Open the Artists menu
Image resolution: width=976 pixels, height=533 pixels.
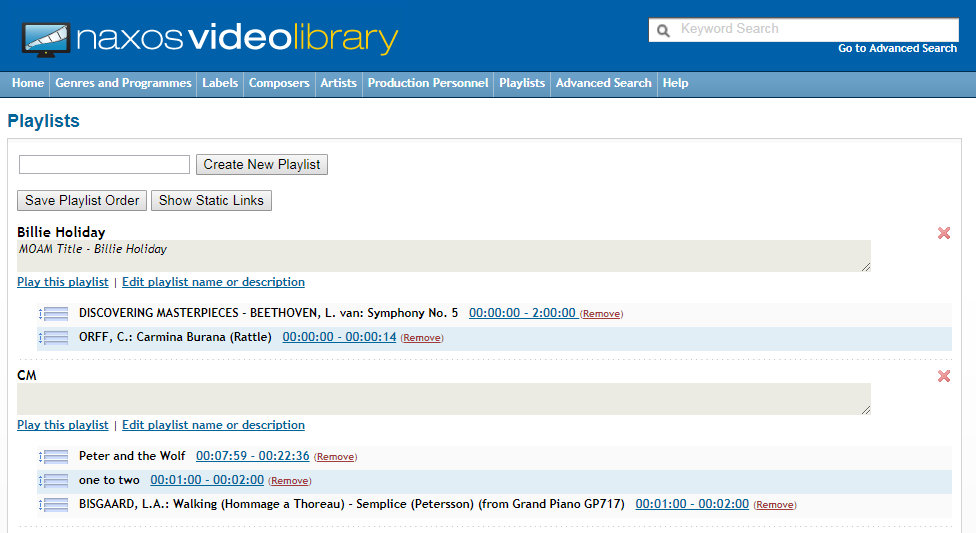[339, 83]
